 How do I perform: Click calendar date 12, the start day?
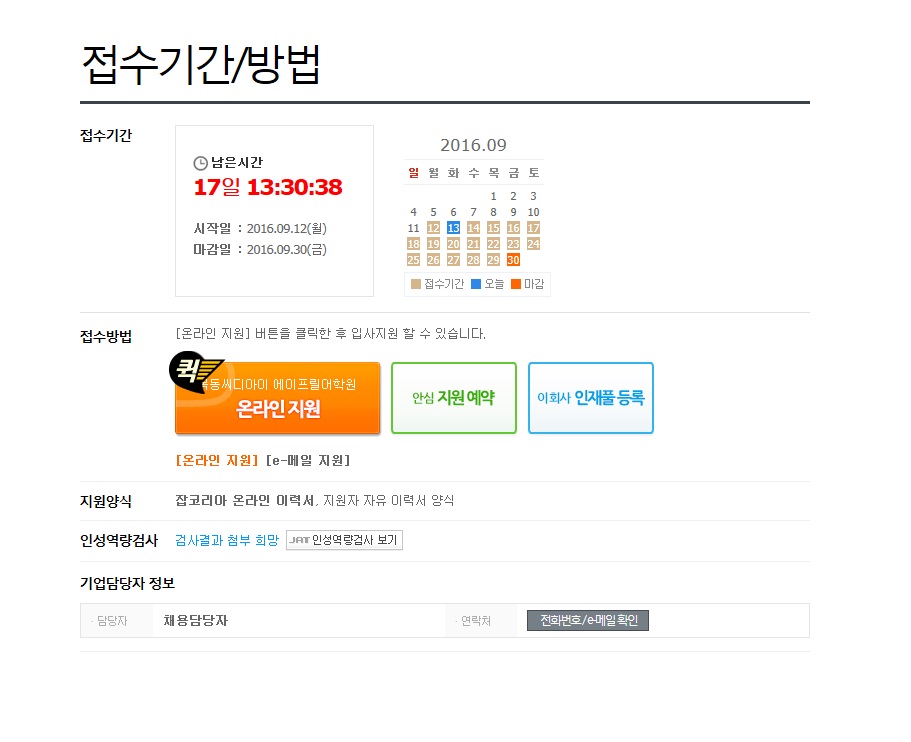[433, 228]
